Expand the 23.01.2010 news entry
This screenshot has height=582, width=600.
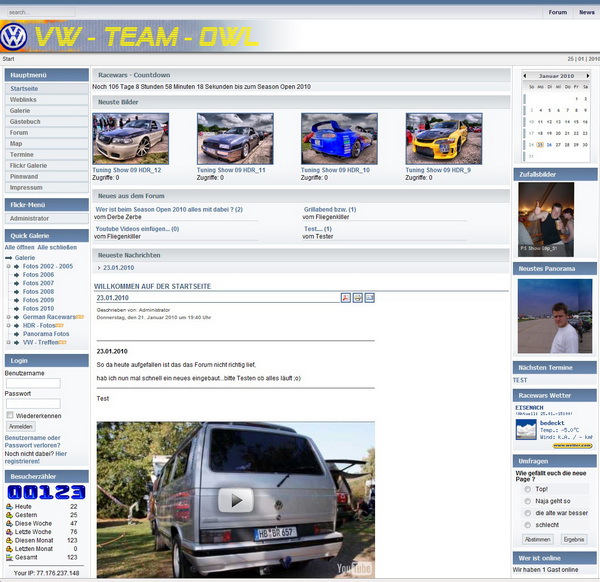101,268
